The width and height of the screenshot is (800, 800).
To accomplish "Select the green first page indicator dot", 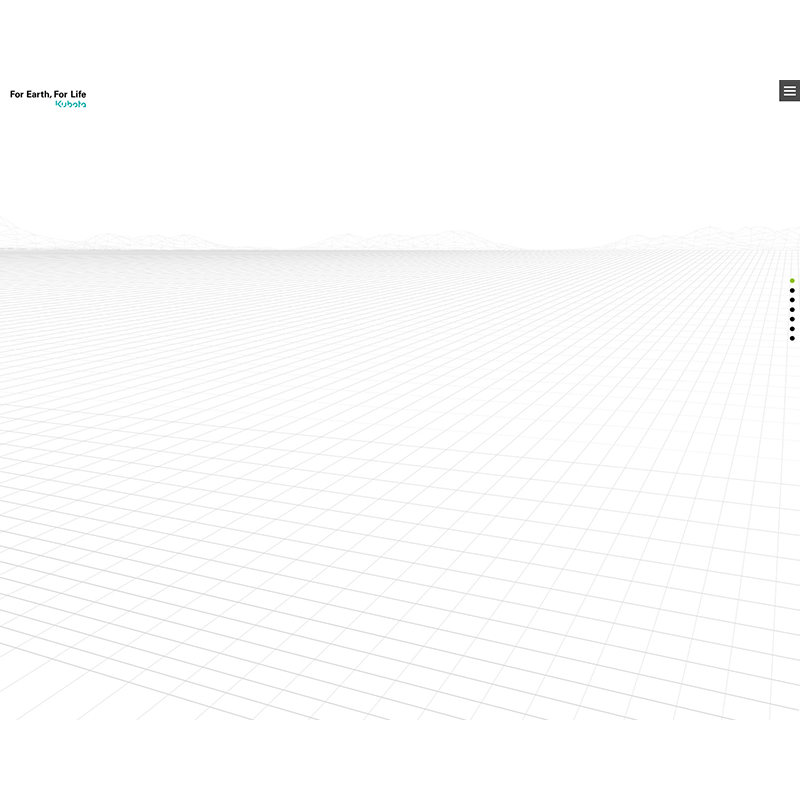I will click(x=792, y=281).
